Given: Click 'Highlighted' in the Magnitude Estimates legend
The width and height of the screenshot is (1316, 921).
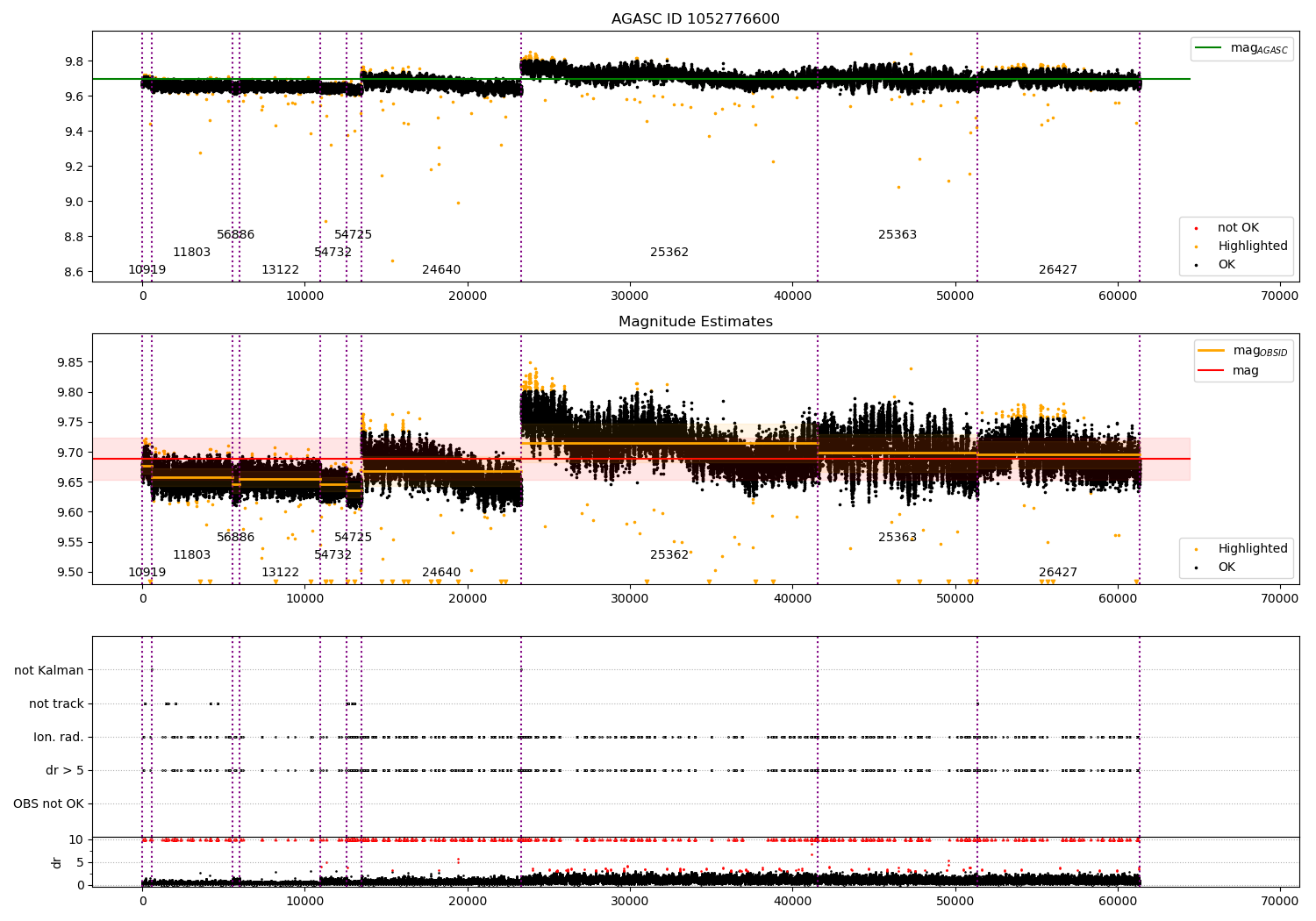Looking at the screenshot, I should [x=1252, y=549].
